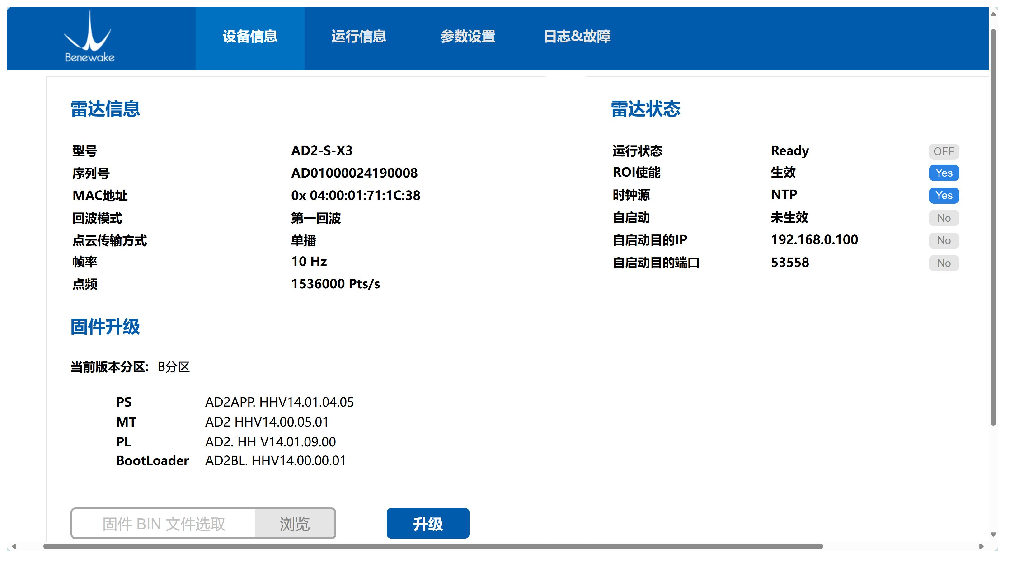Click the scroll left arrow
The width and height of the screenshot is (1014, 564).
point(14,547)
